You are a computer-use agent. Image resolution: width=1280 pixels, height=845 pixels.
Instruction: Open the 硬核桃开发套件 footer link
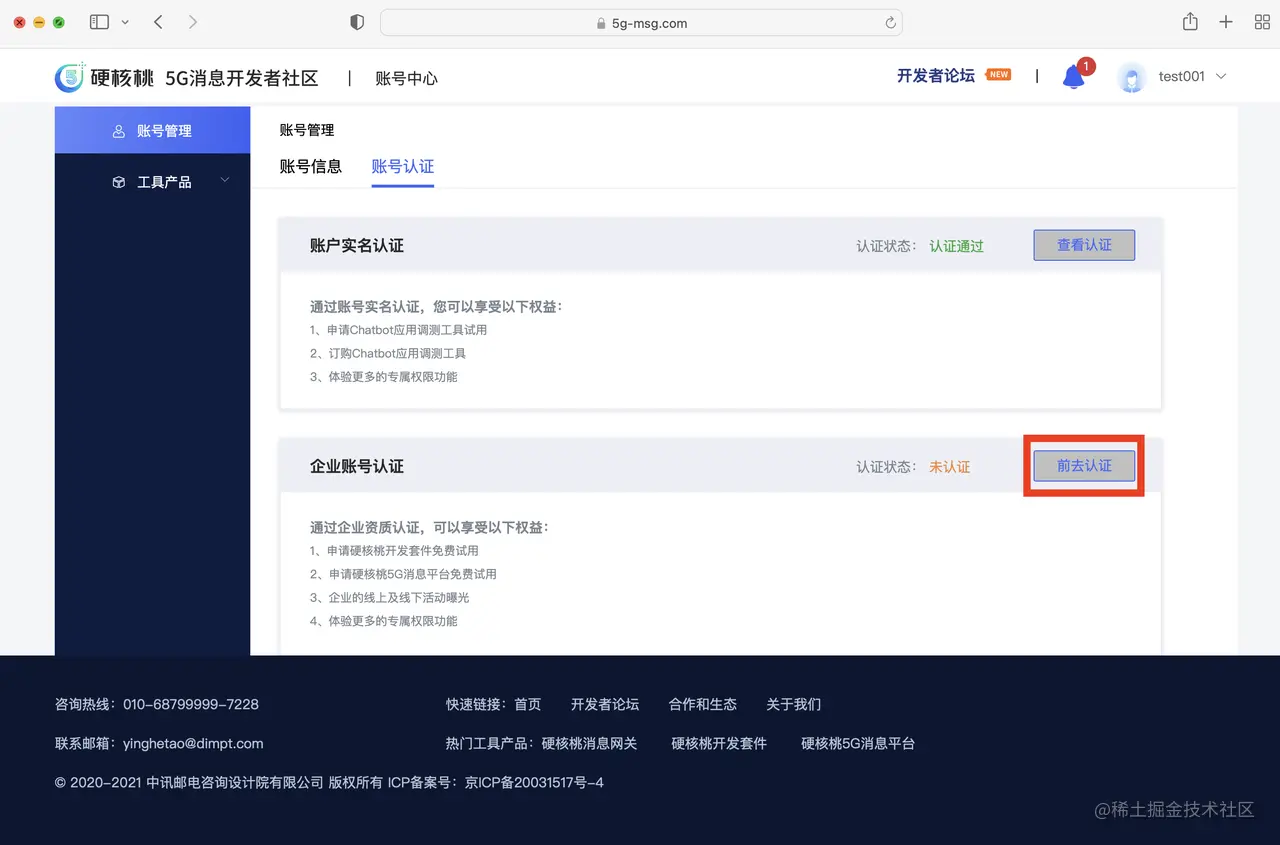[719, 743]
